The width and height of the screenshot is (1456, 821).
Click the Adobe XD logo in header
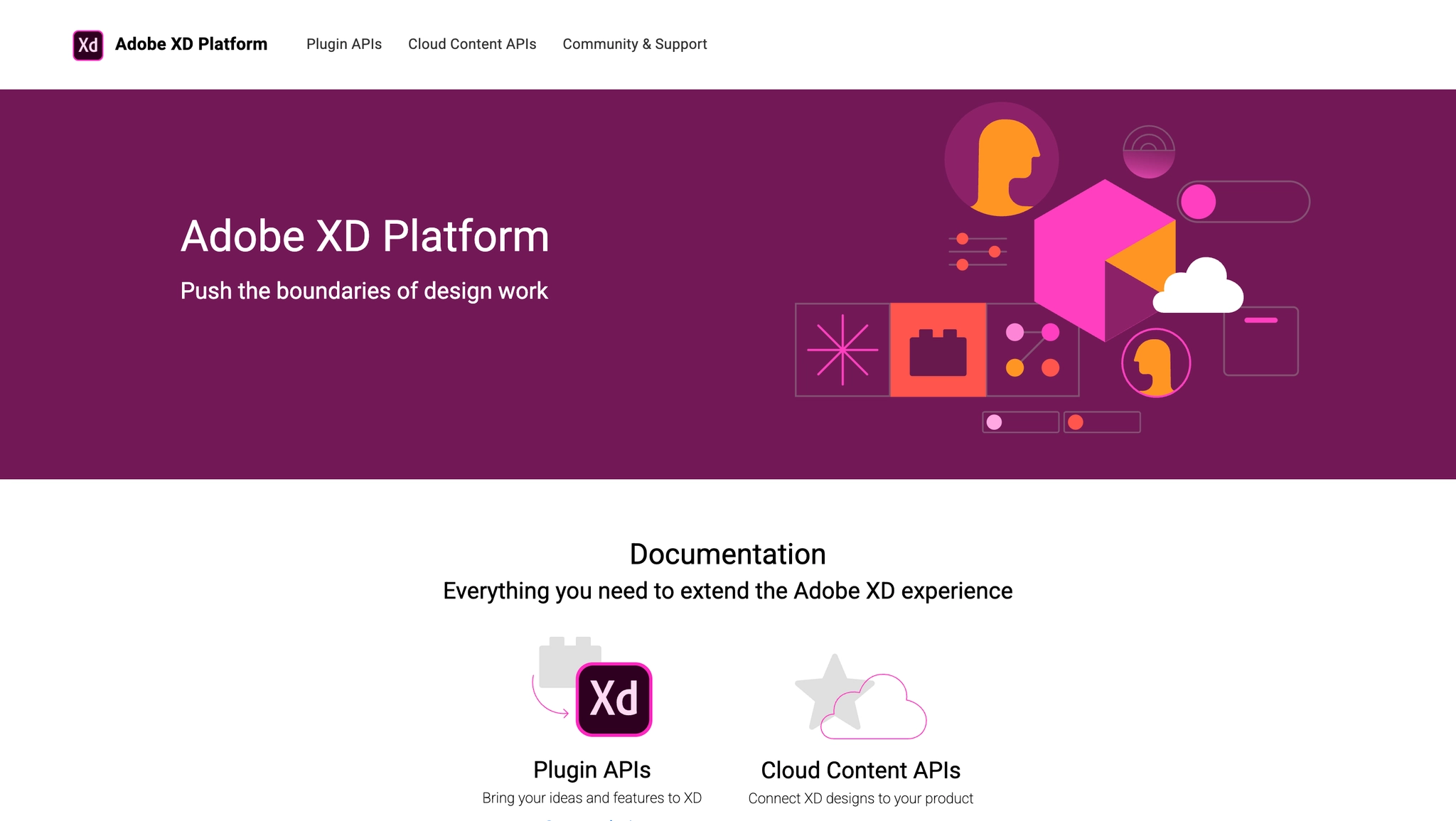tap(87, 45)
